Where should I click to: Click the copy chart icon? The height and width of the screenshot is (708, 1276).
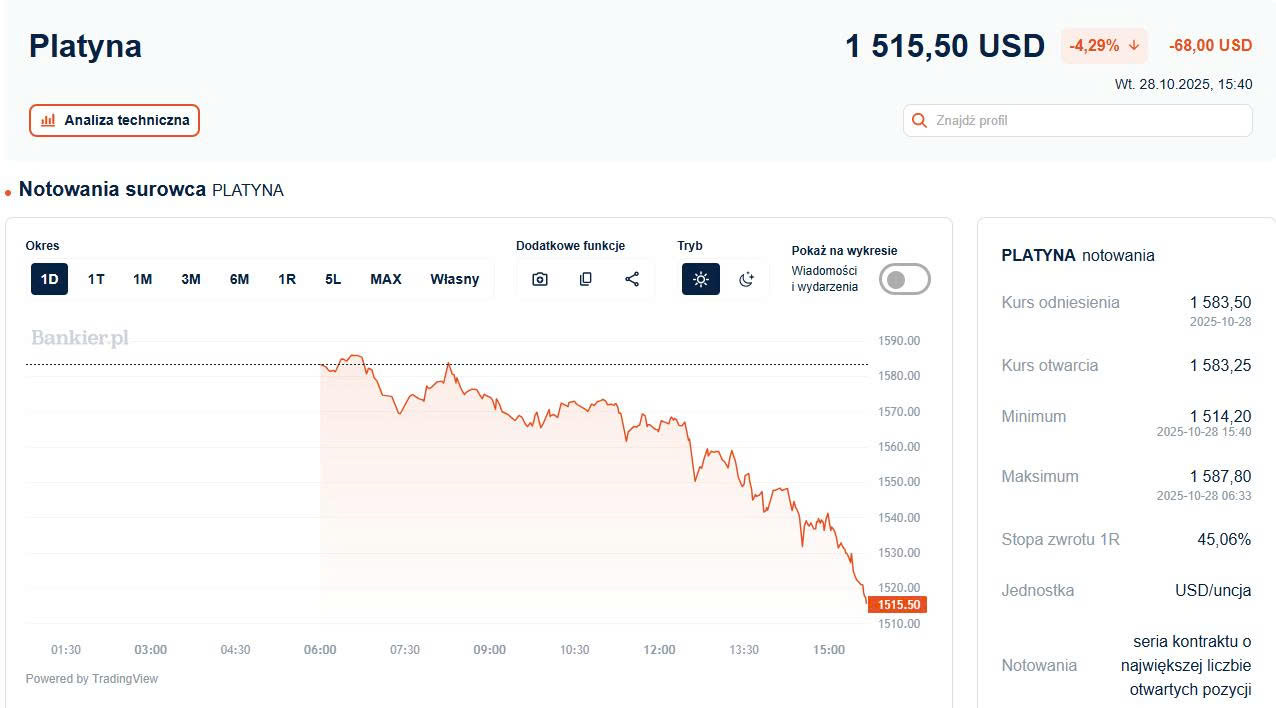point(586,279)
